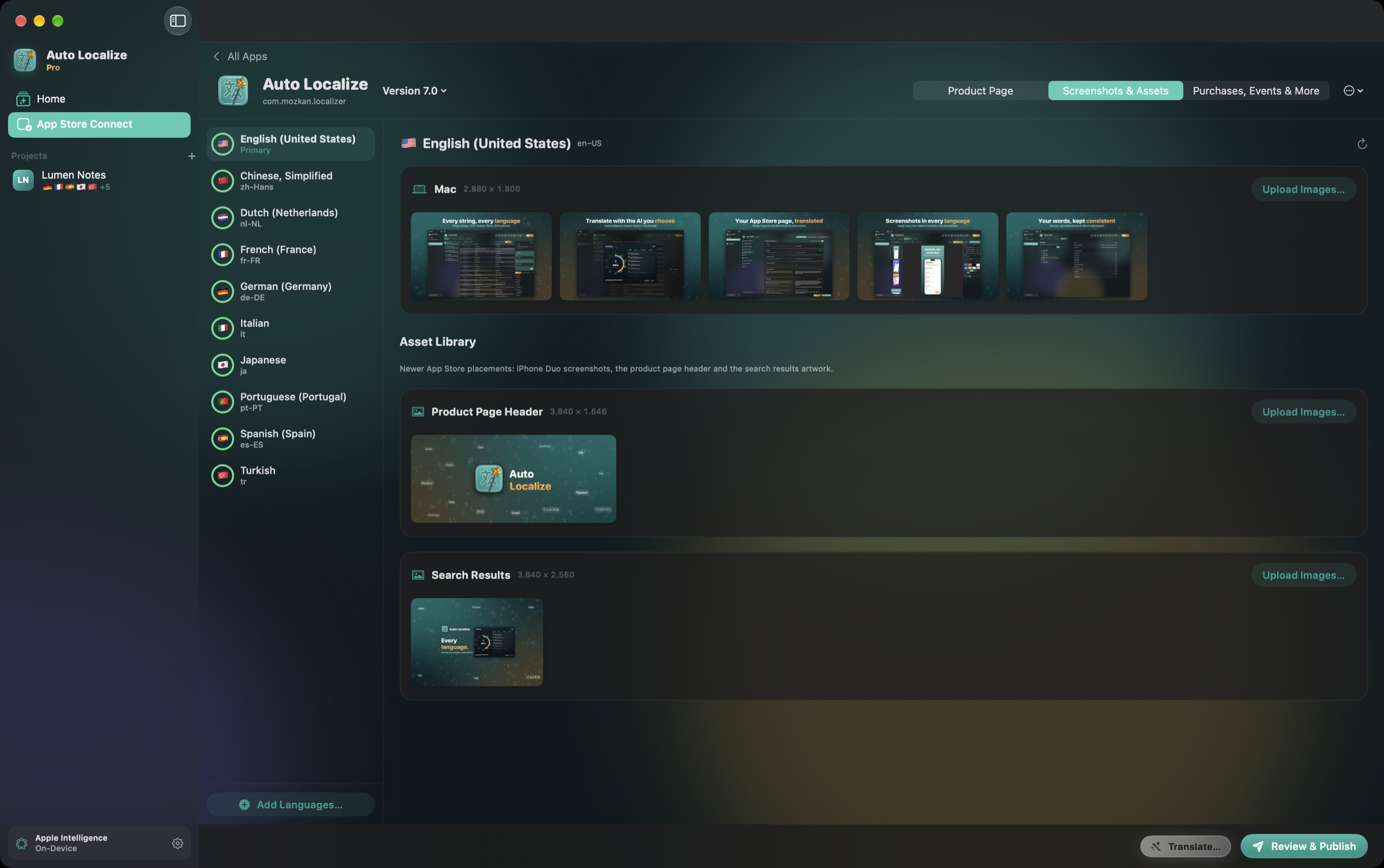Click the Spanish (Spain) flag icon
The width and height of the screenshot is (1384, 868).
tap(223, 438)
